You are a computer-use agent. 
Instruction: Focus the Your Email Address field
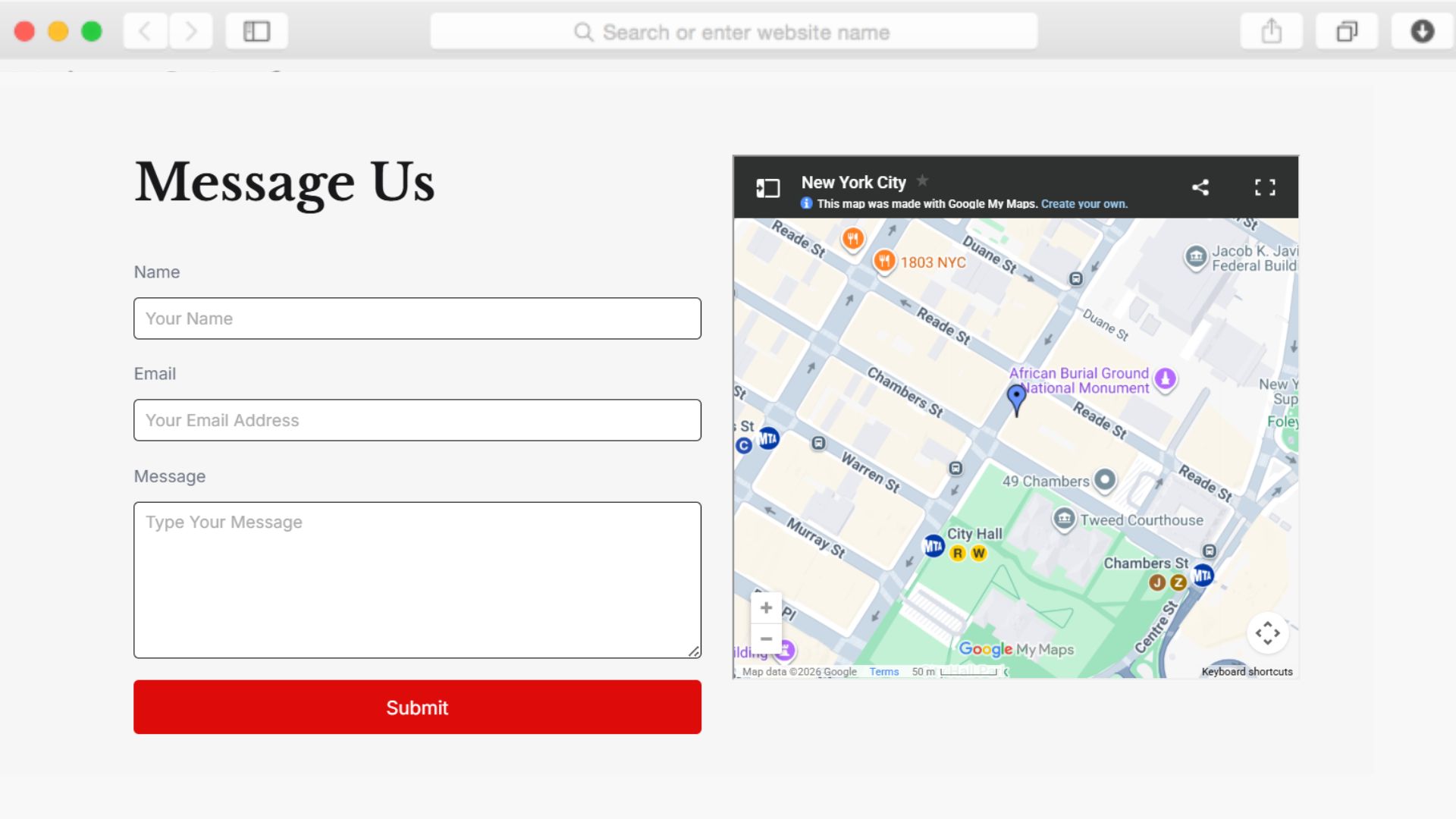pos(417,420)
